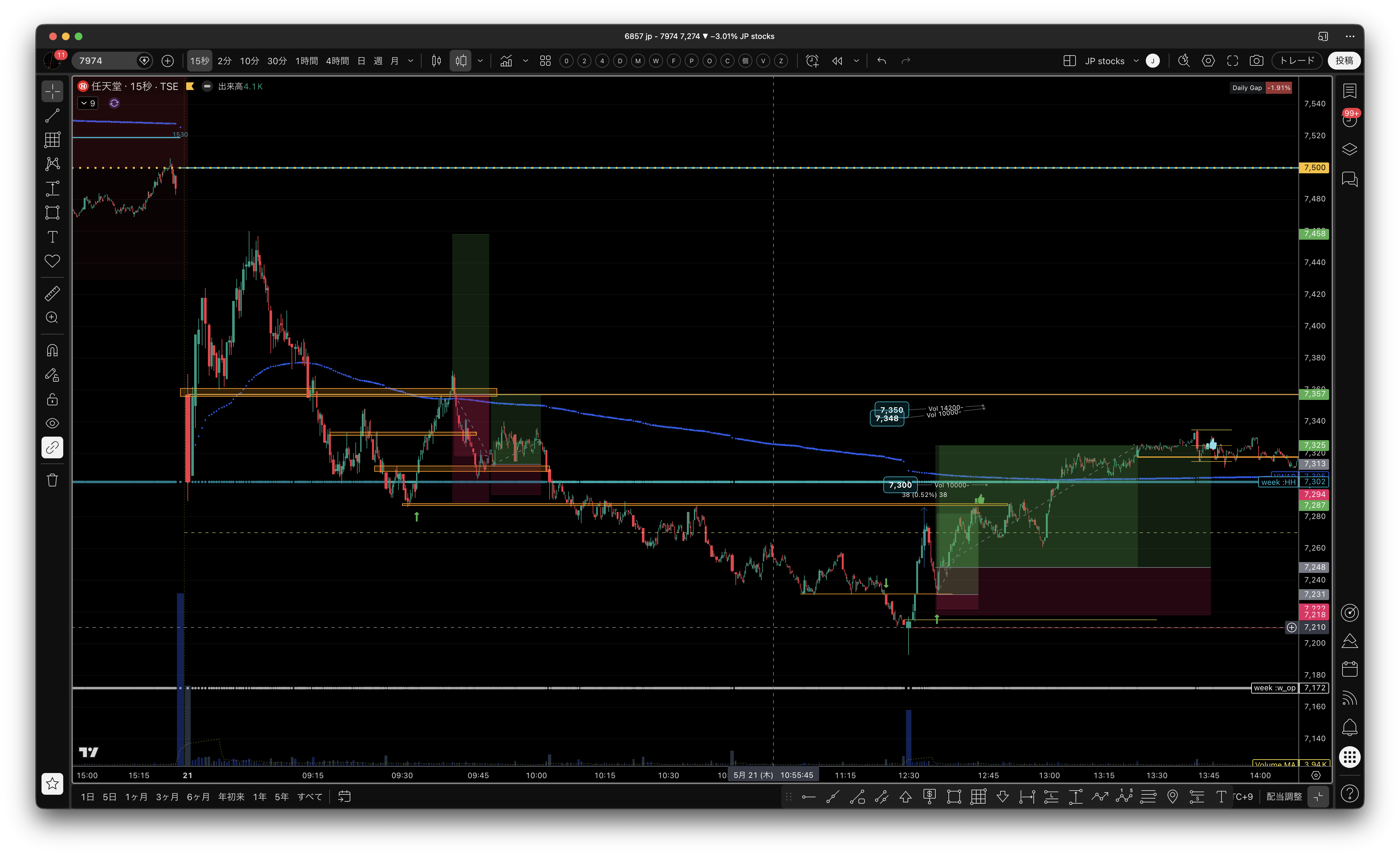The image size is (1400, 856).
Task: Select the crosshair cursor tool
Action: coord(52,91)
